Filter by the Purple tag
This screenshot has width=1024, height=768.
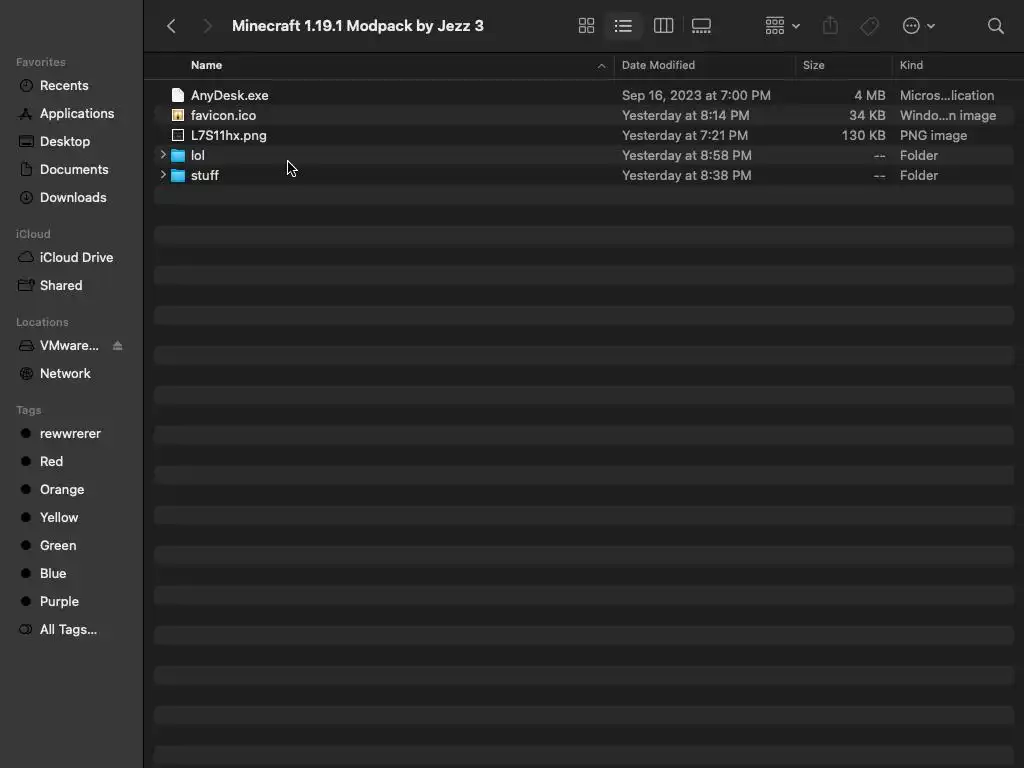59,602
